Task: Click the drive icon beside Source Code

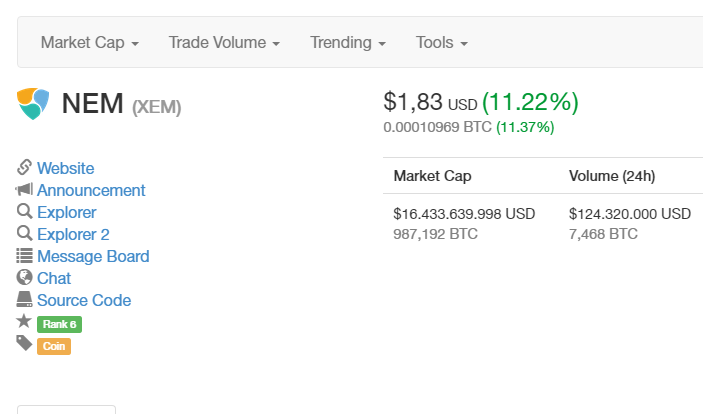Action: coord(25,300)
